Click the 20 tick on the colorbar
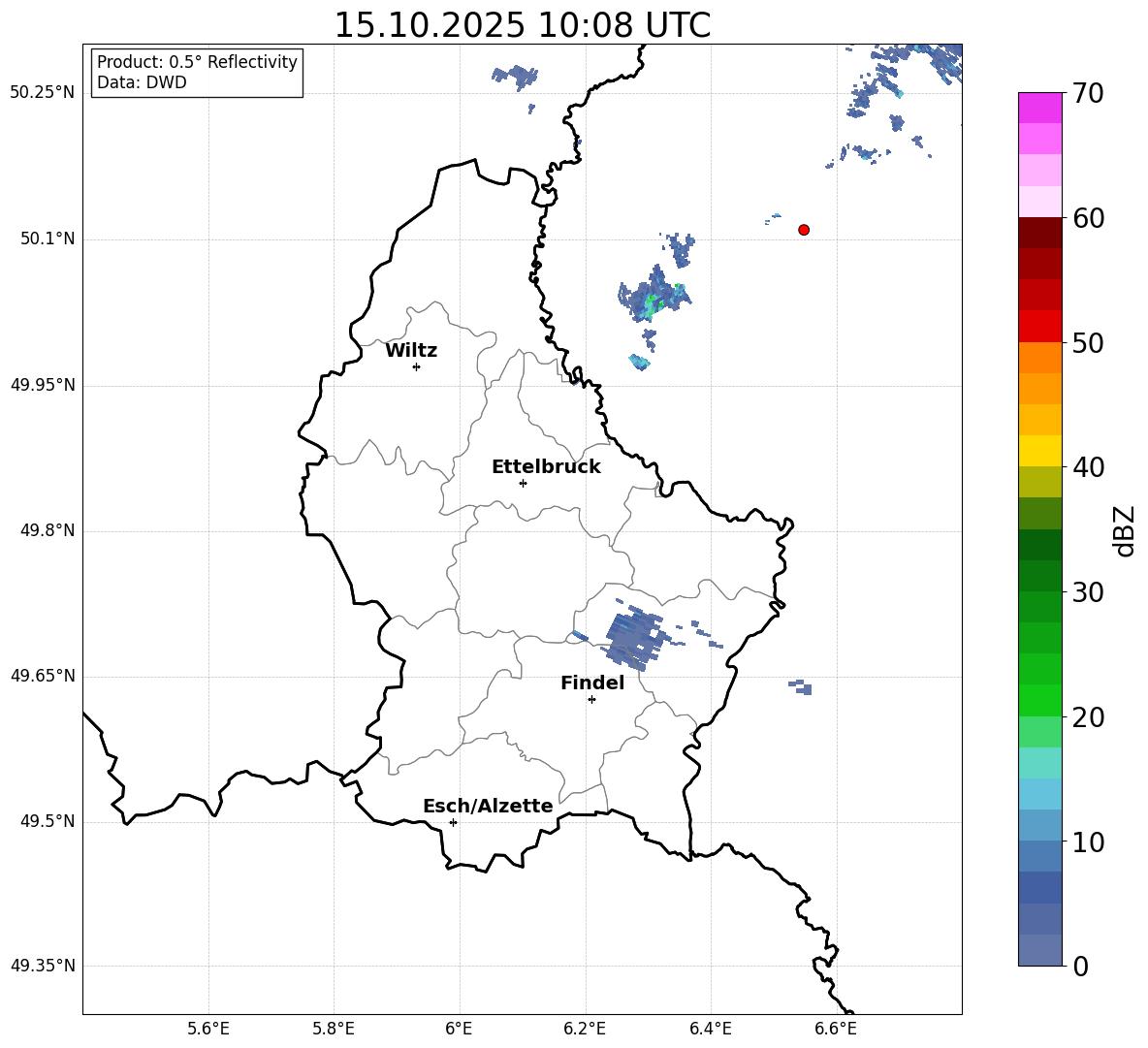 click(x=1088, y=717)
